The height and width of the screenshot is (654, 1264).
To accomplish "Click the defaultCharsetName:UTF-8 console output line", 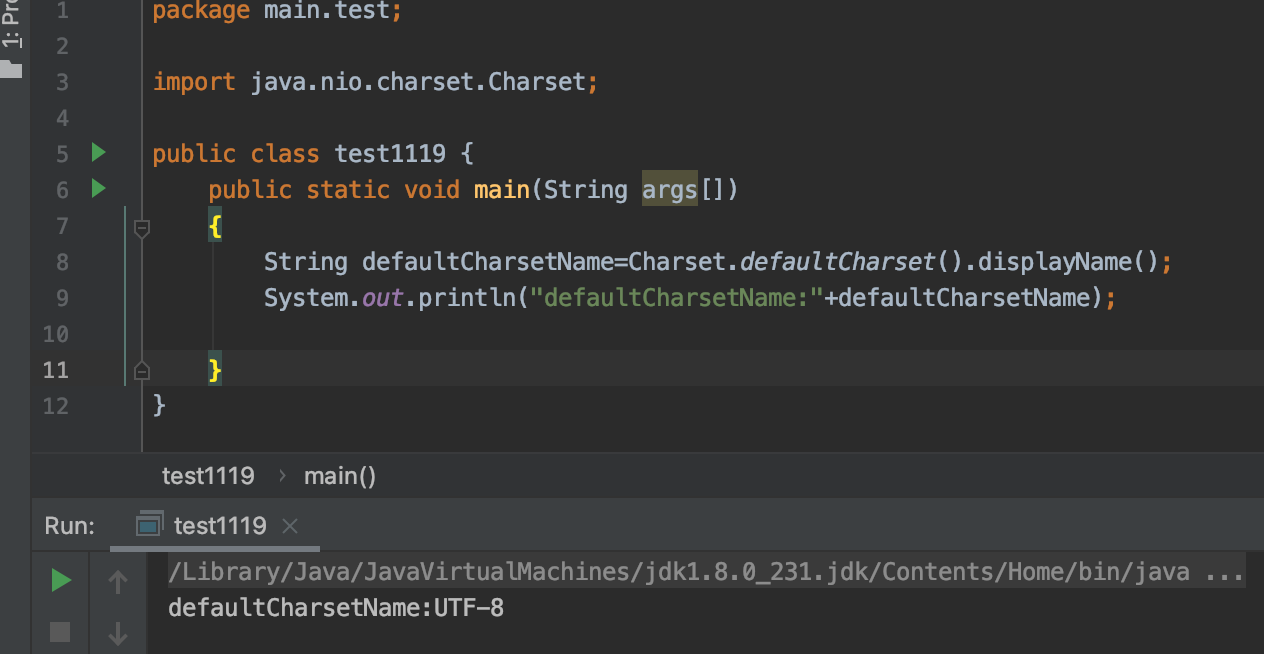I will (x=335, y=607).
